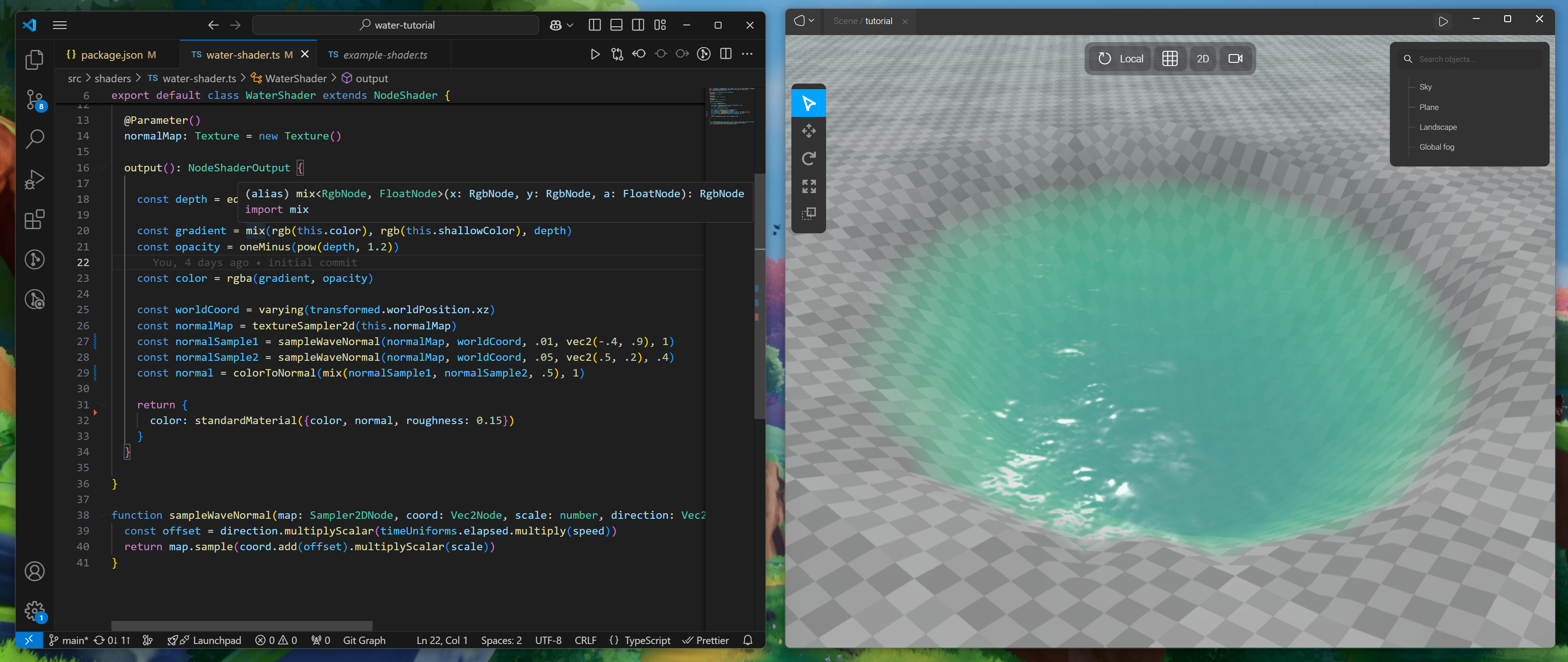Click the camera icon in viewport toolbar
Image resolution: width=1568 pixels, height=662 pixels.
(1235, 59)
